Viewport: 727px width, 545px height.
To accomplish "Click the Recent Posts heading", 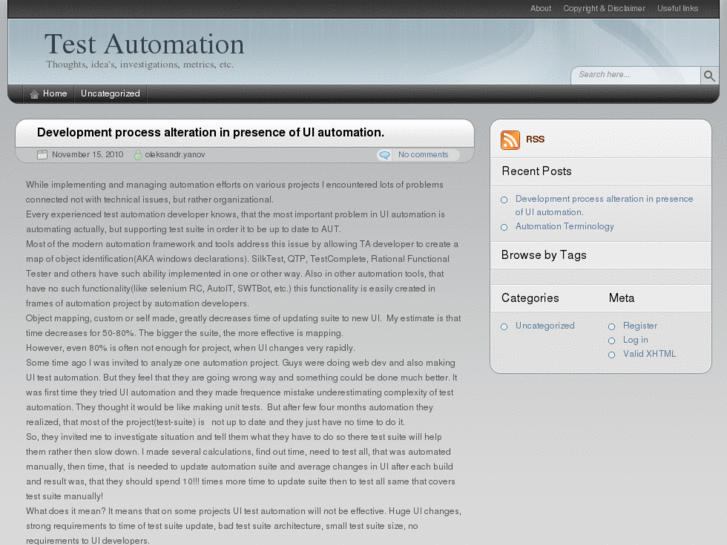I will tap(536, 171).
